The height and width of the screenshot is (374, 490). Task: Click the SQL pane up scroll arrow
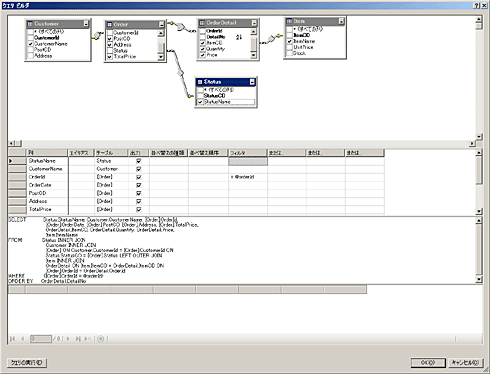479,220
